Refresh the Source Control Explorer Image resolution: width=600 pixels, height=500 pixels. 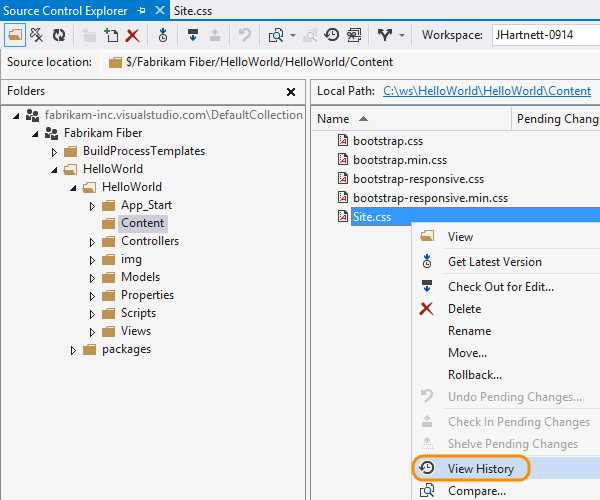coord(59,35)
